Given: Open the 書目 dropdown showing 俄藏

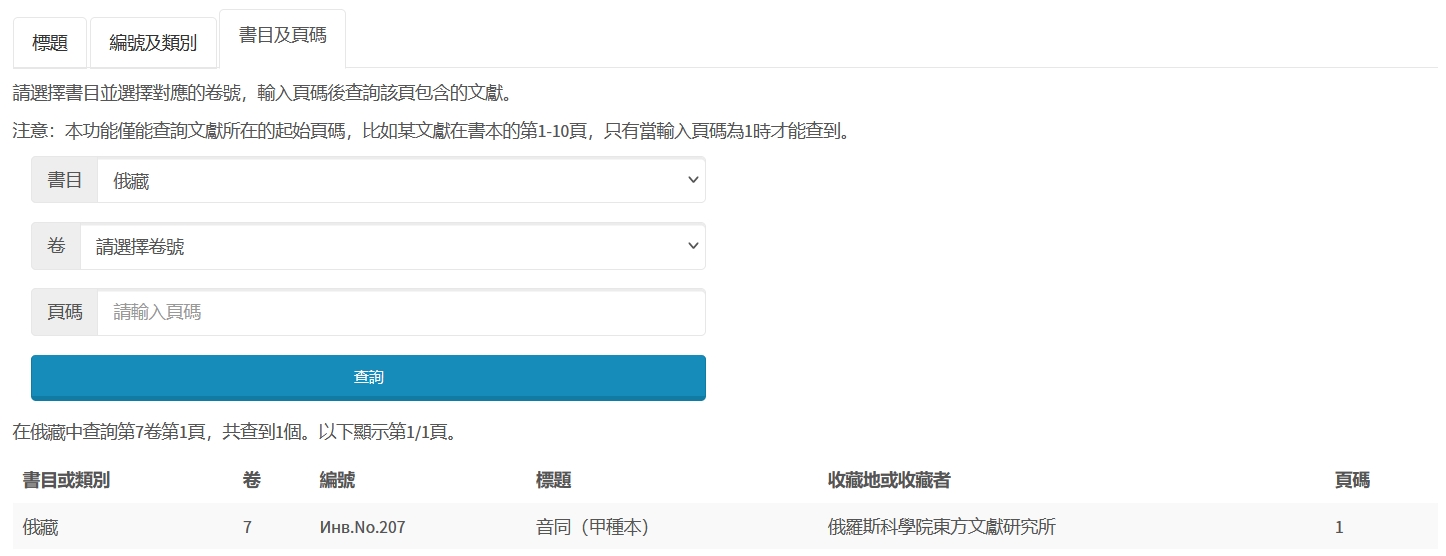Looking at the screenshot, I should (401, 180).
